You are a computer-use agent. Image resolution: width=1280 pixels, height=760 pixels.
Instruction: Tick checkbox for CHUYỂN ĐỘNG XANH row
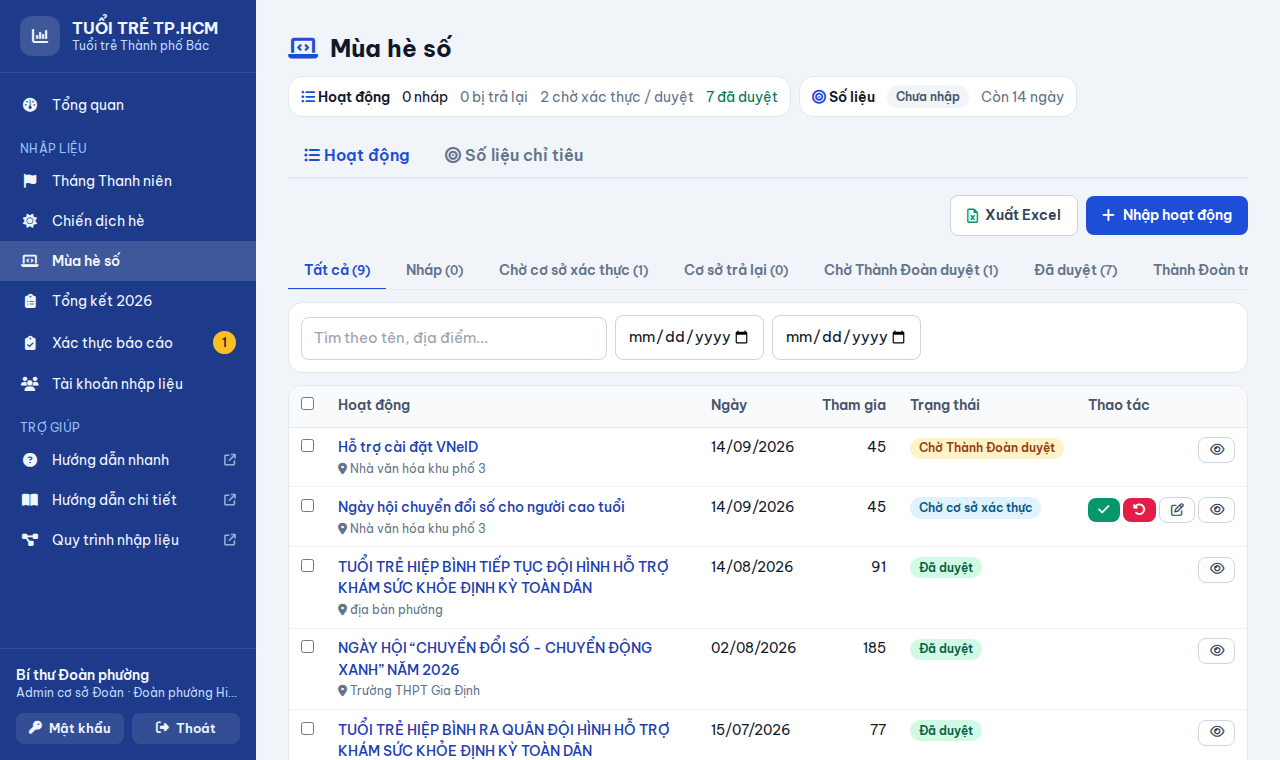pyautogui.click(x=308, y=647)
